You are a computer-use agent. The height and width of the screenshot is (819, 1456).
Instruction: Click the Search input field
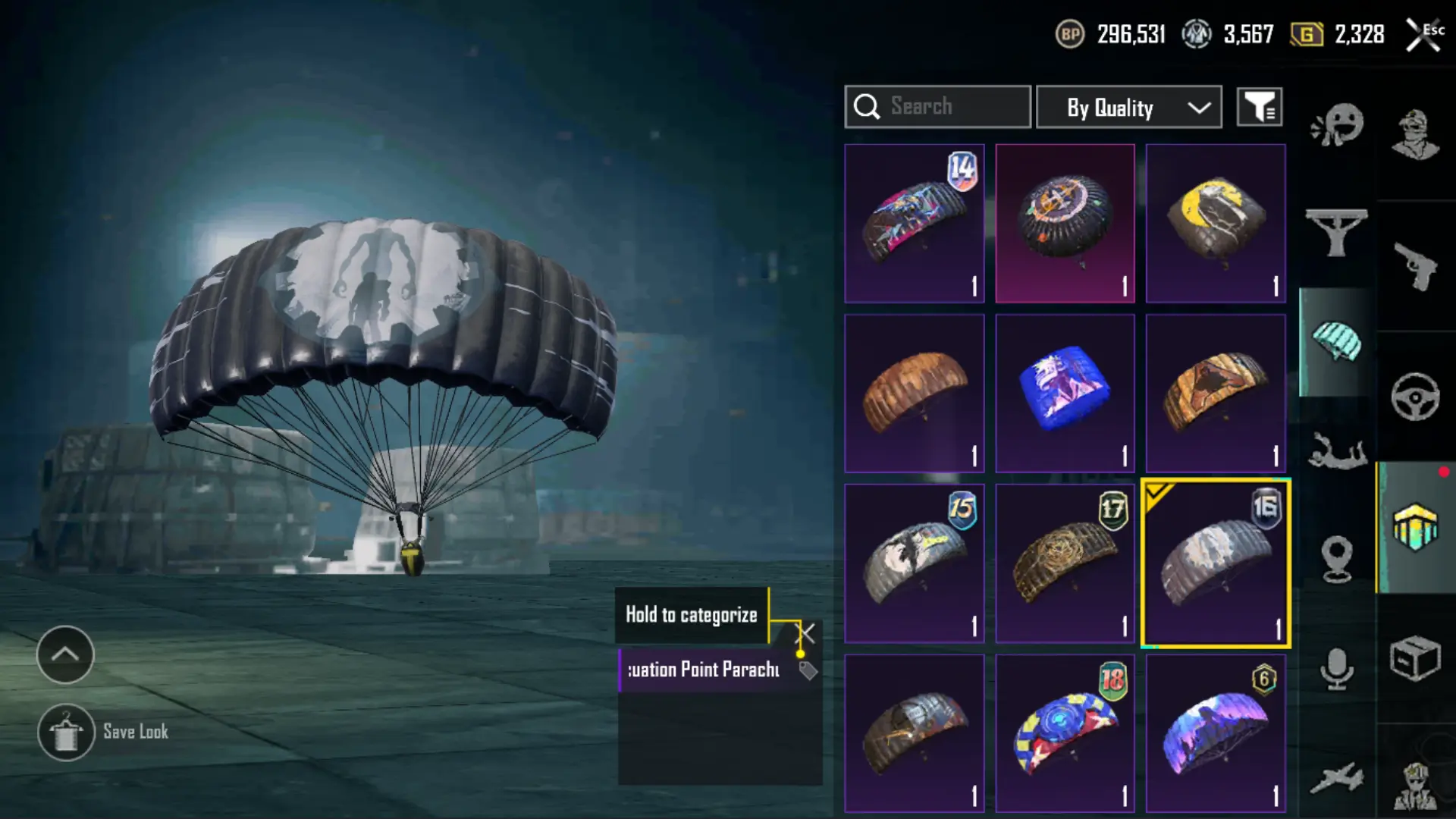[x=938, y=107]
